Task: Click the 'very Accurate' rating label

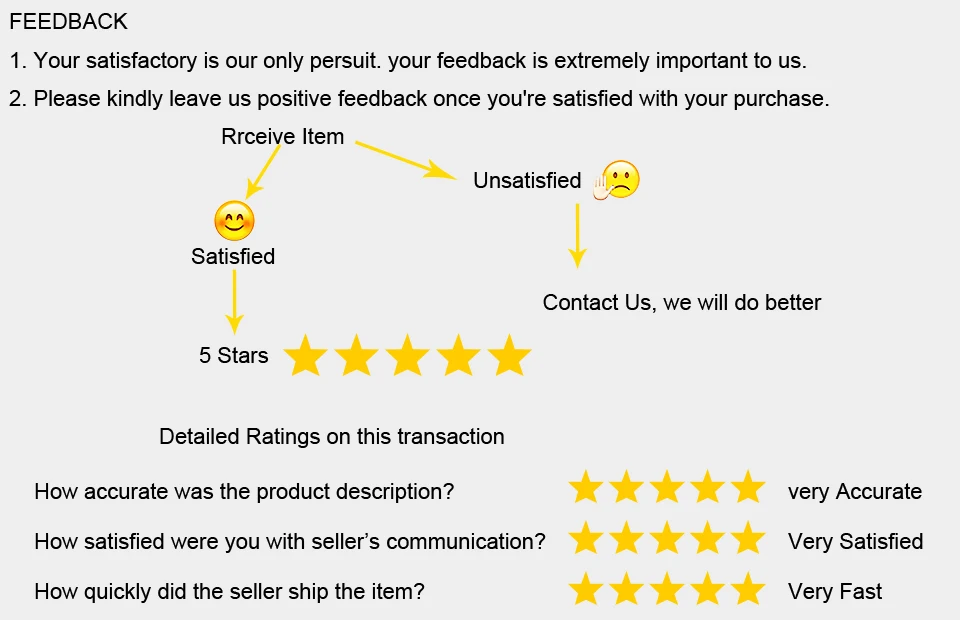Action: (x=855, y=491)
